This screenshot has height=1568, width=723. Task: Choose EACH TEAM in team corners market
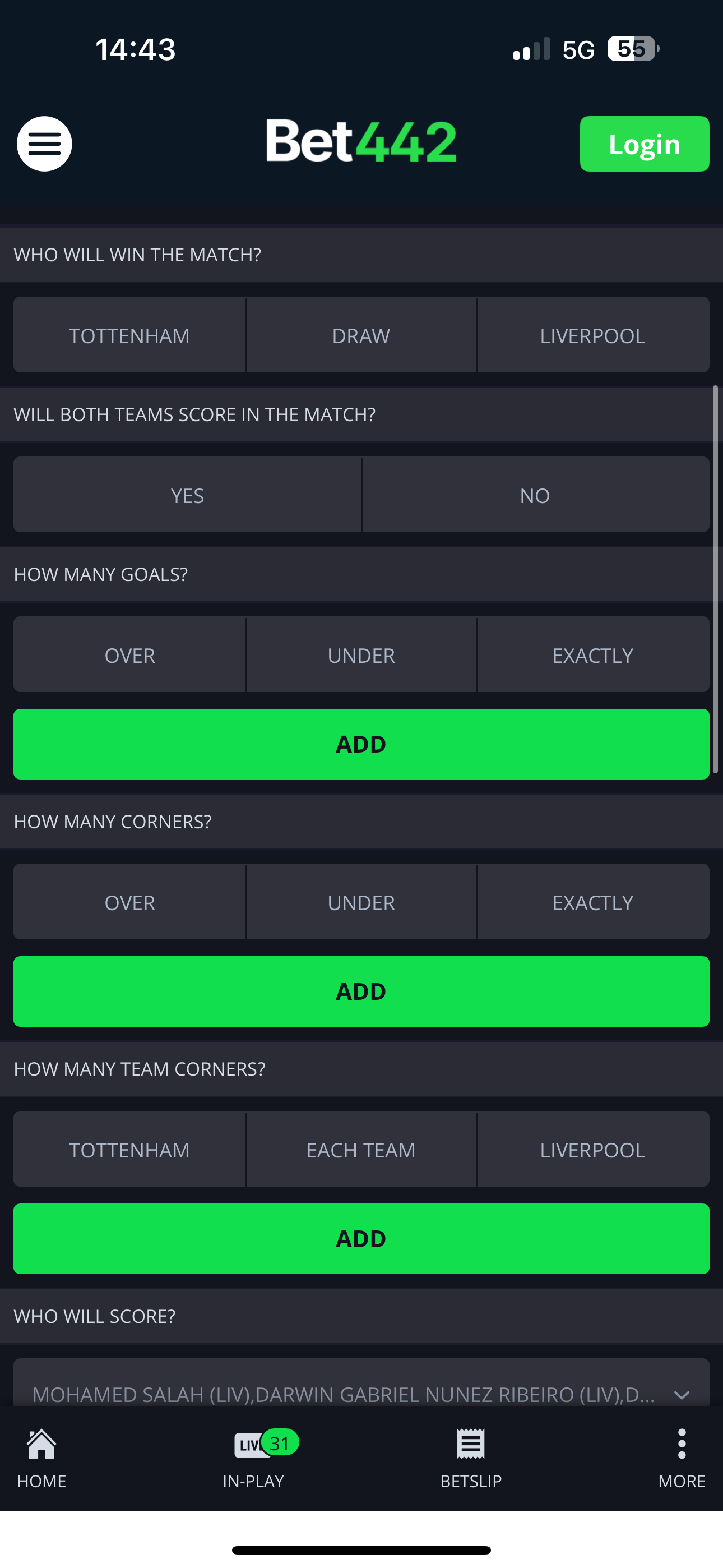click(360, 1149)
